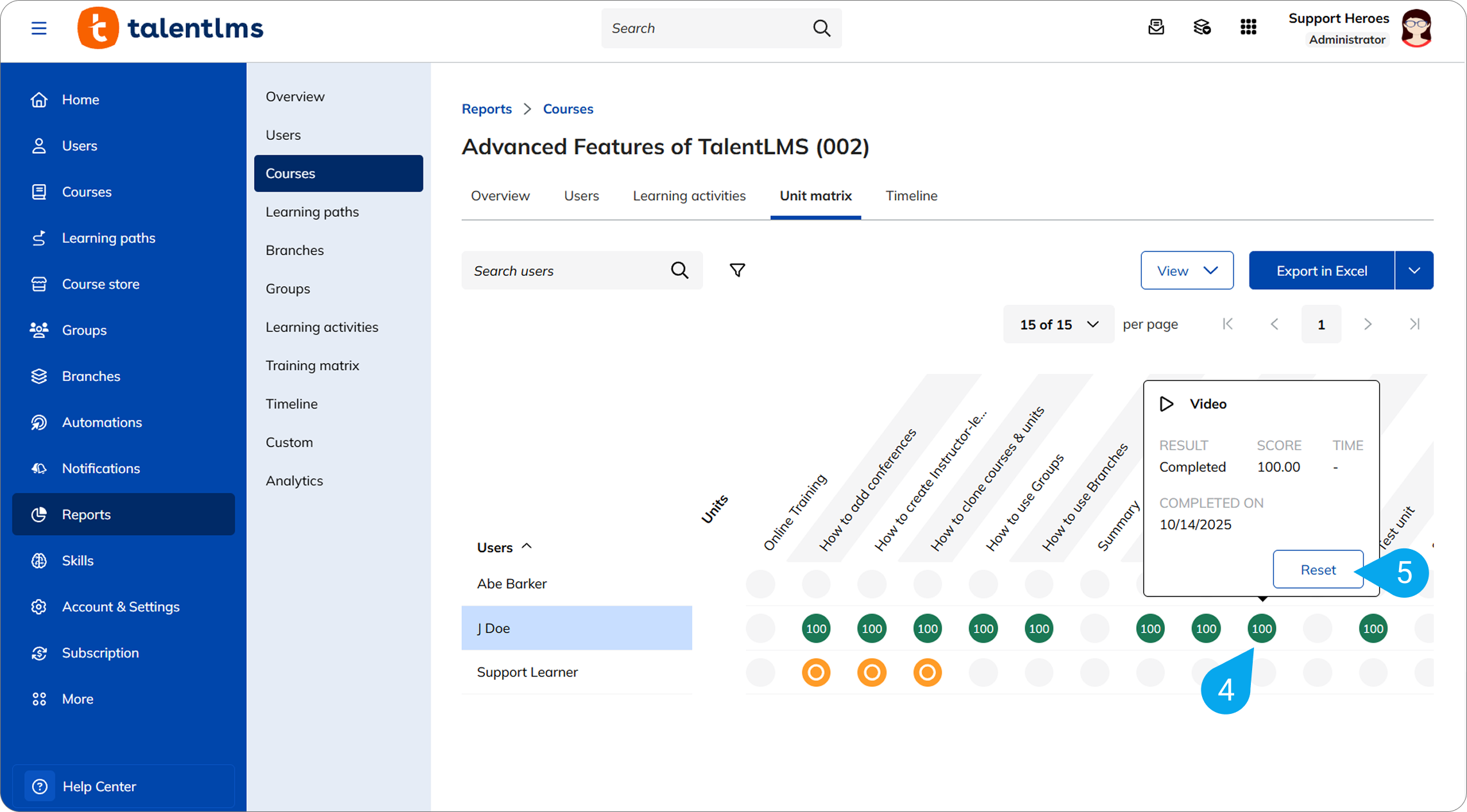Open the 15 of 15 per page dropdown

(x=1058, y=325)
